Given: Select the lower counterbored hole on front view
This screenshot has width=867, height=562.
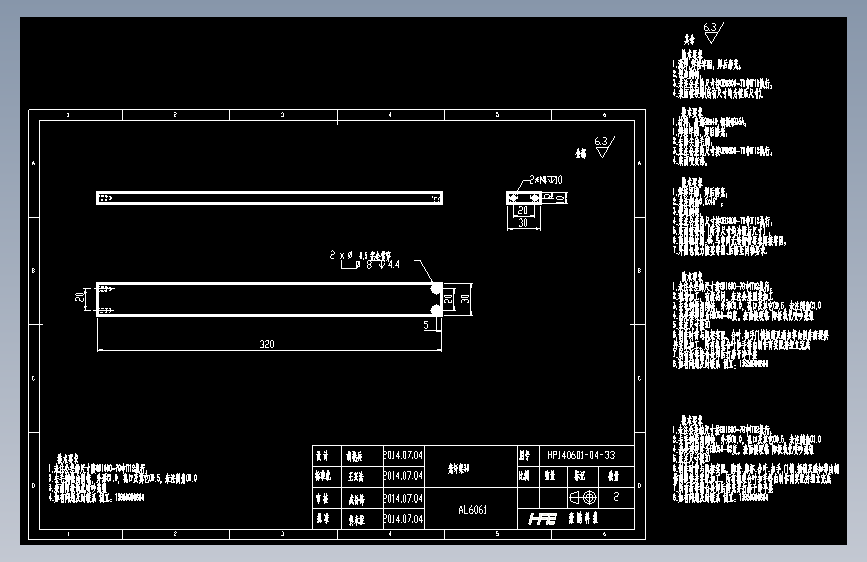Looking at the screenshot, I should (x=436, y=310).
